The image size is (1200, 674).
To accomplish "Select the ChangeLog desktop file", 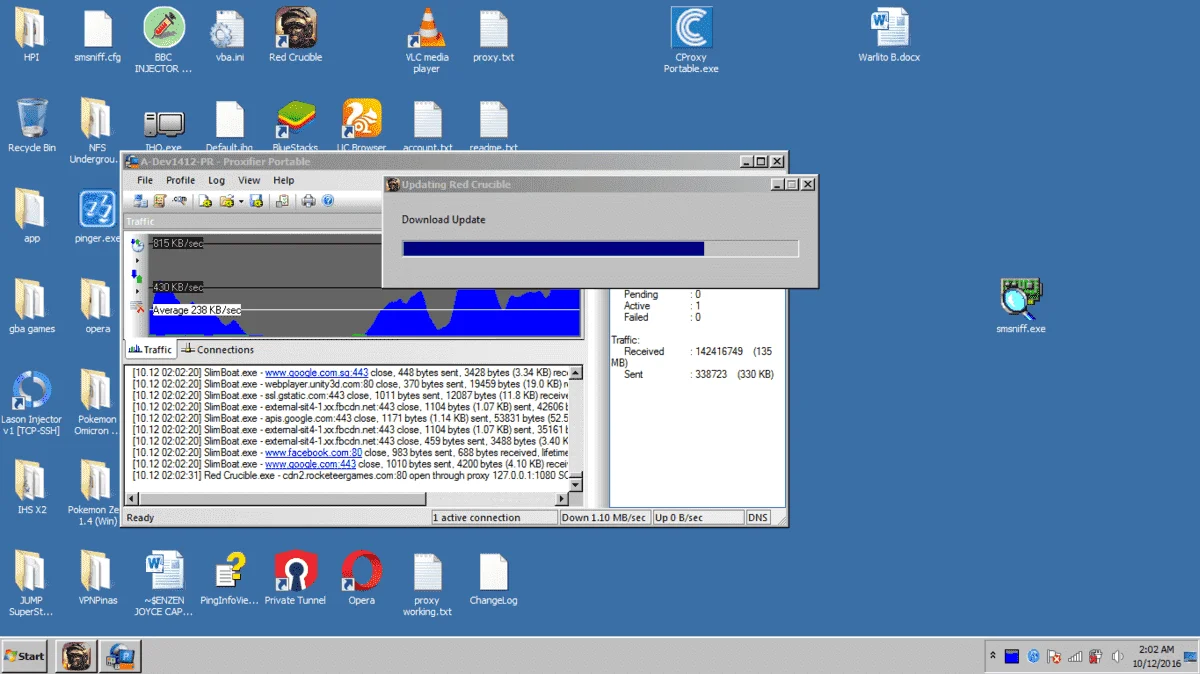I will click(493, 579).
